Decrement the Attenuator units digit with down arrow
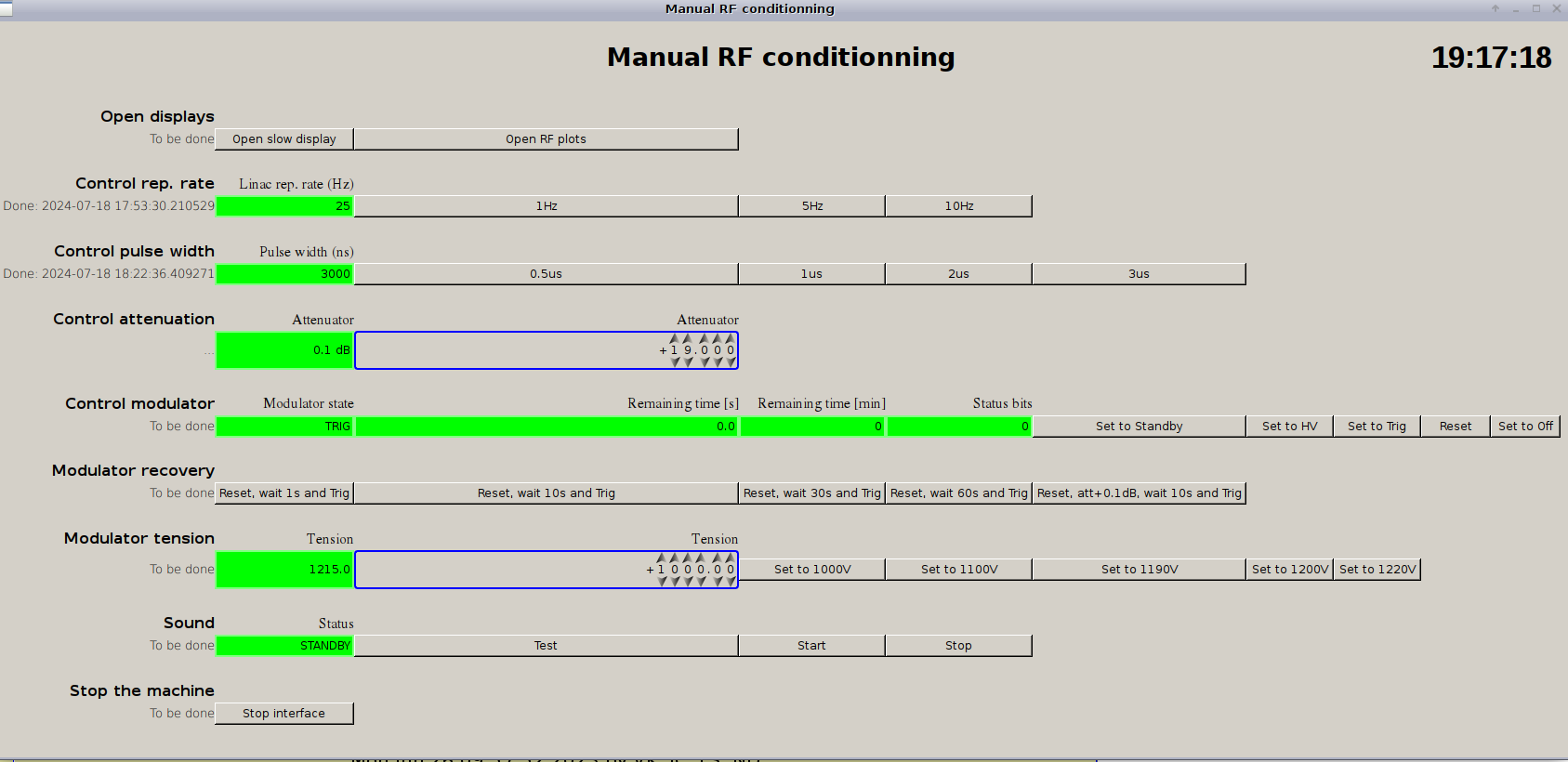The height and width of the screenshot is (762, 1568). (x=688, y=361)
